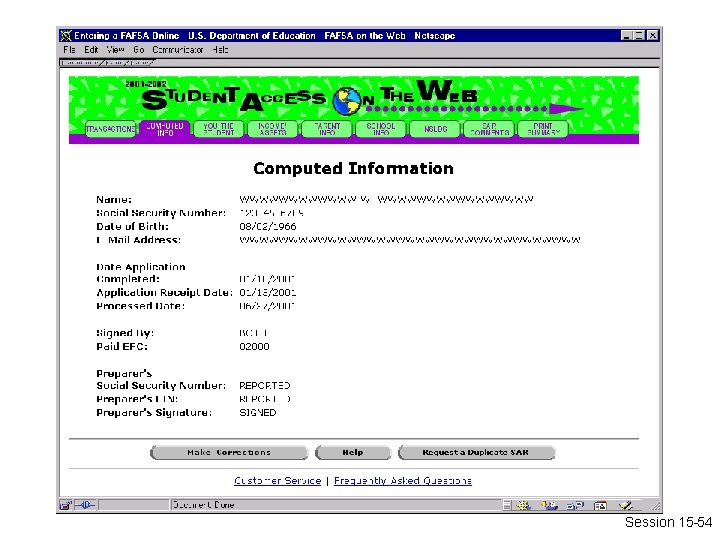Follow the Customer Service link
Screen dimensions: 720x540
pyautogui.click(x=277, y=481)
